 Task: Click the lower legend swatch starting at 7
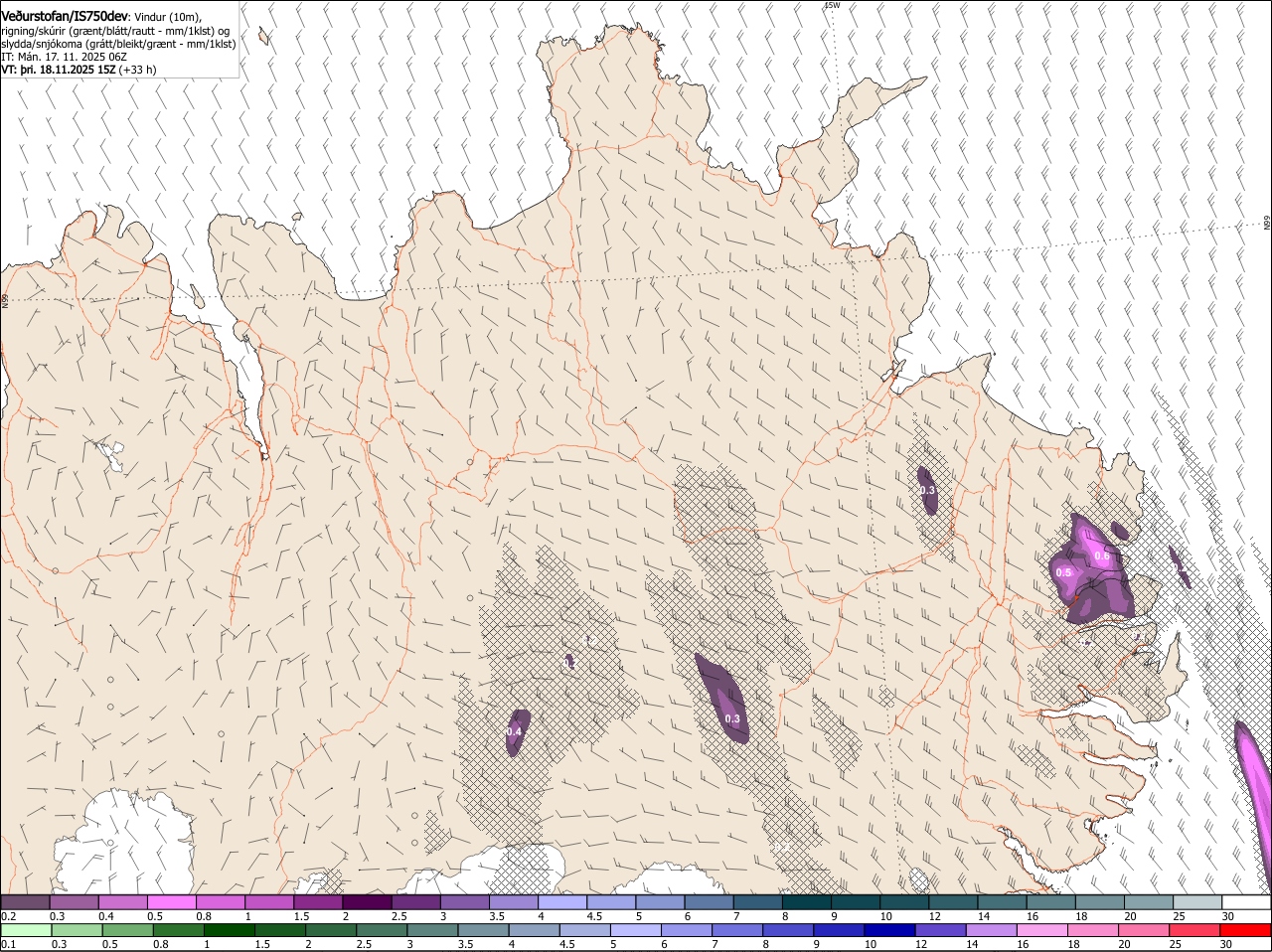point(737,930)
